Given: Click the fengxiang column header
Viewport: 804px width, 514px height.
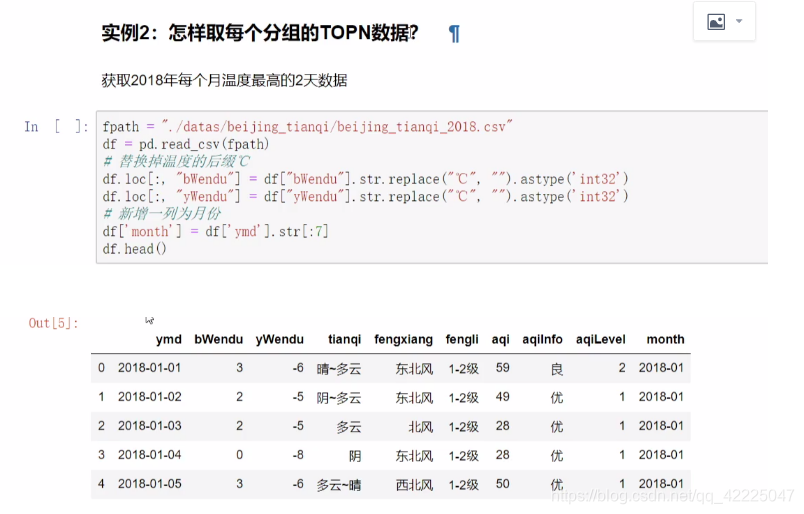Looking at the screenshot, I should coord(404,340).
